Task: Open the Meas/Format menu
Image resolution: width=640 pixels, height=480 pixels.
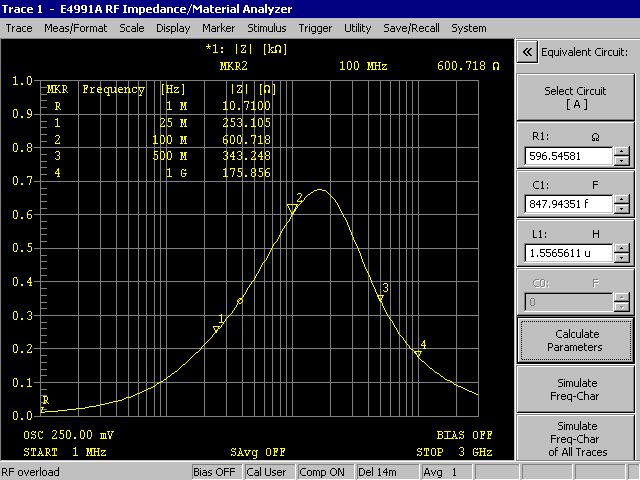Action: click(x=76, y=28)
